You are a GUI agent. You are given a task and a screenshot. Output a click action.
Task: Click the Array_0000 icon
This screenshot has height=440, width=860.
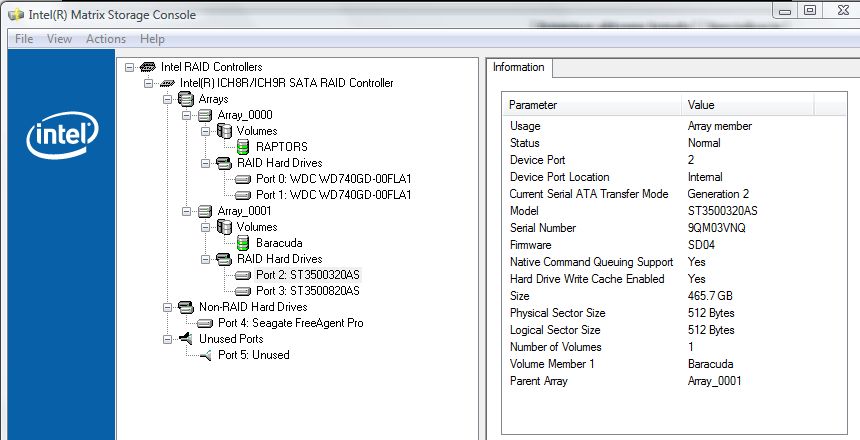(x=205, y=115)
